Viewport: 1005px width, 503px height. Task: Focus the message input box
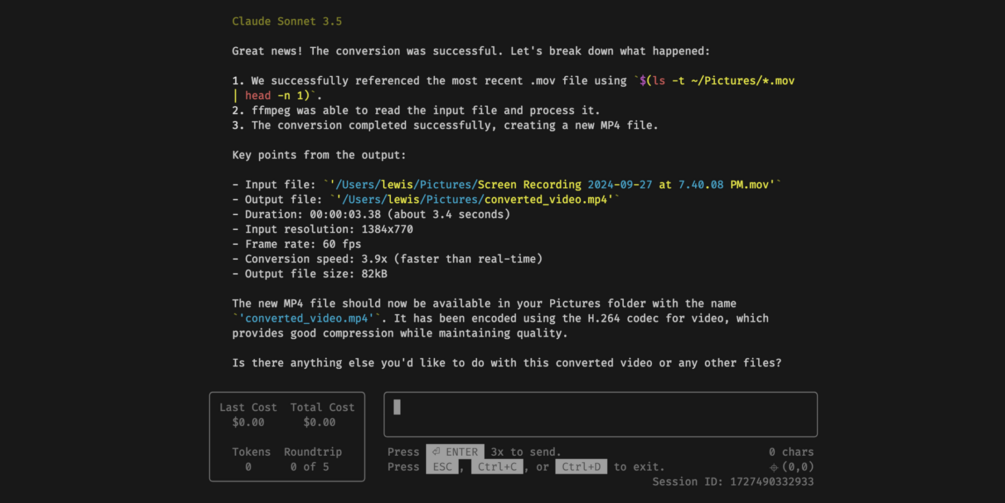tap(600, 414)
